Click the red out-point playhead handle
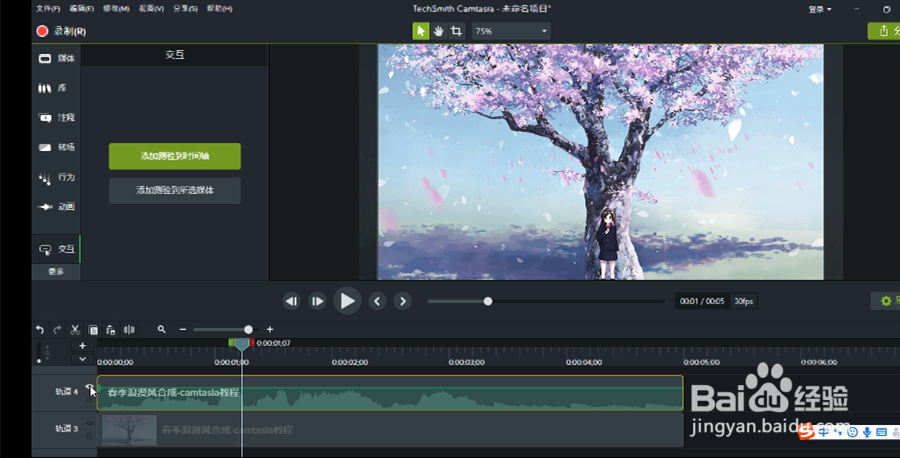900x458 pixels. click(252, 343)
